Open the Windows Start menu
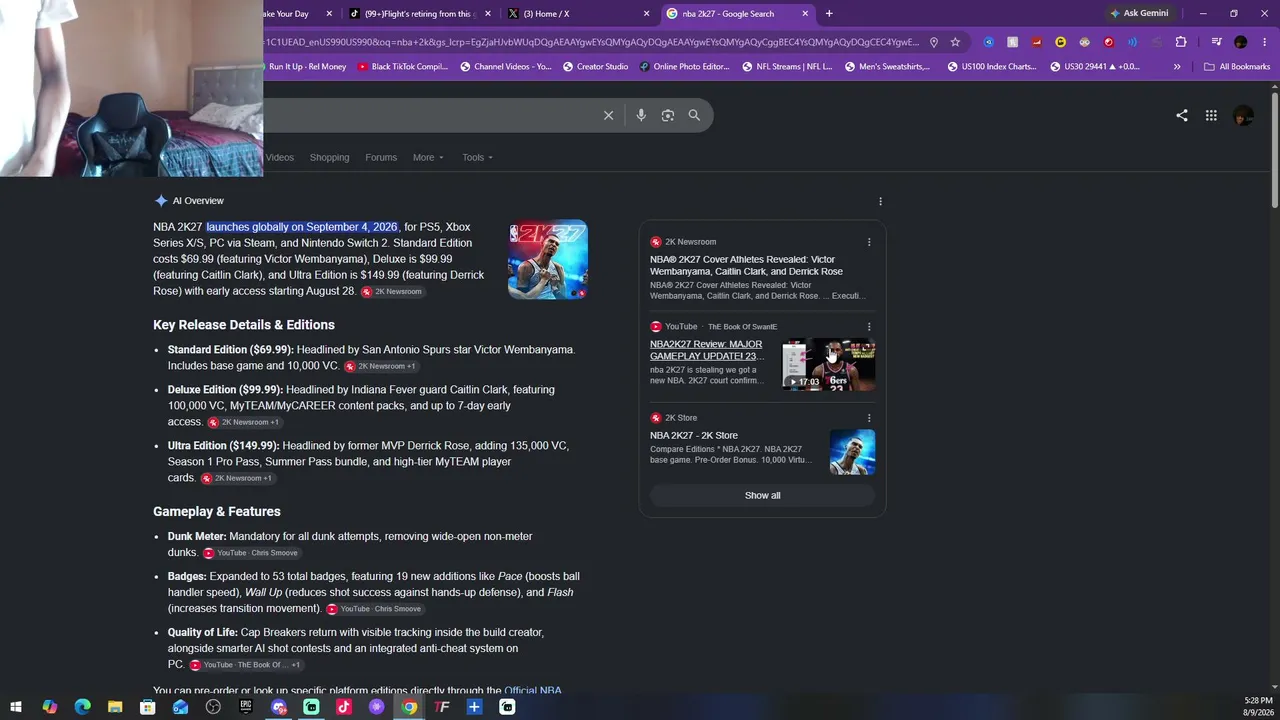Image resolution: width=1280 pixels, height=720 pixels. pos(16,707)
